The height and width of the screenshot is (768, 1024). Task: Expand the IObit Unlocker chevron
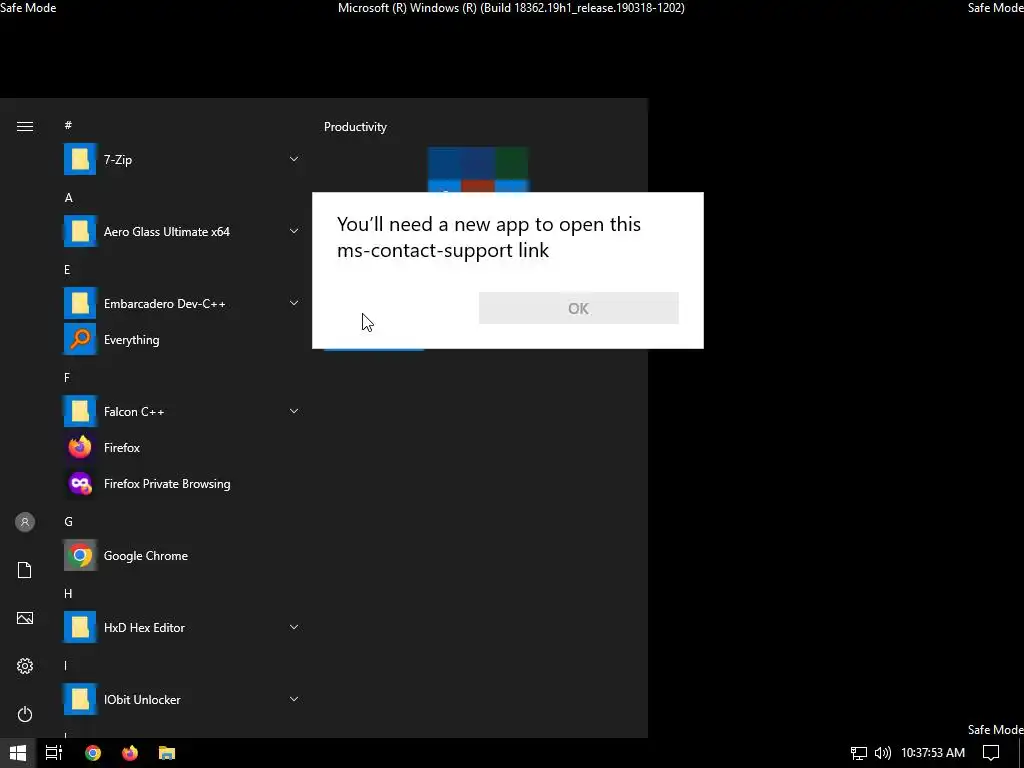[294, 699]
